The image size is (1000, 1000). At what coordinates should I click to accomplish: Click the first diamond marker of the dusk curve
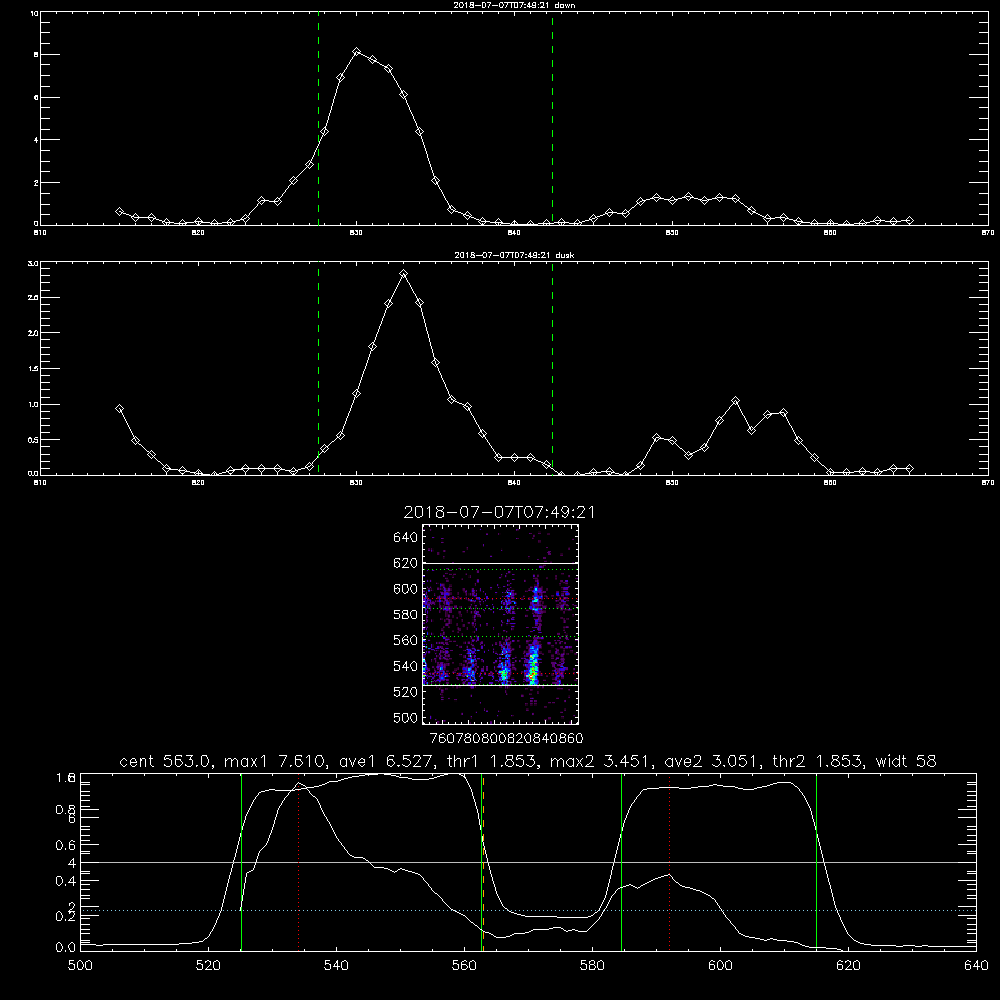click(119, 409)
